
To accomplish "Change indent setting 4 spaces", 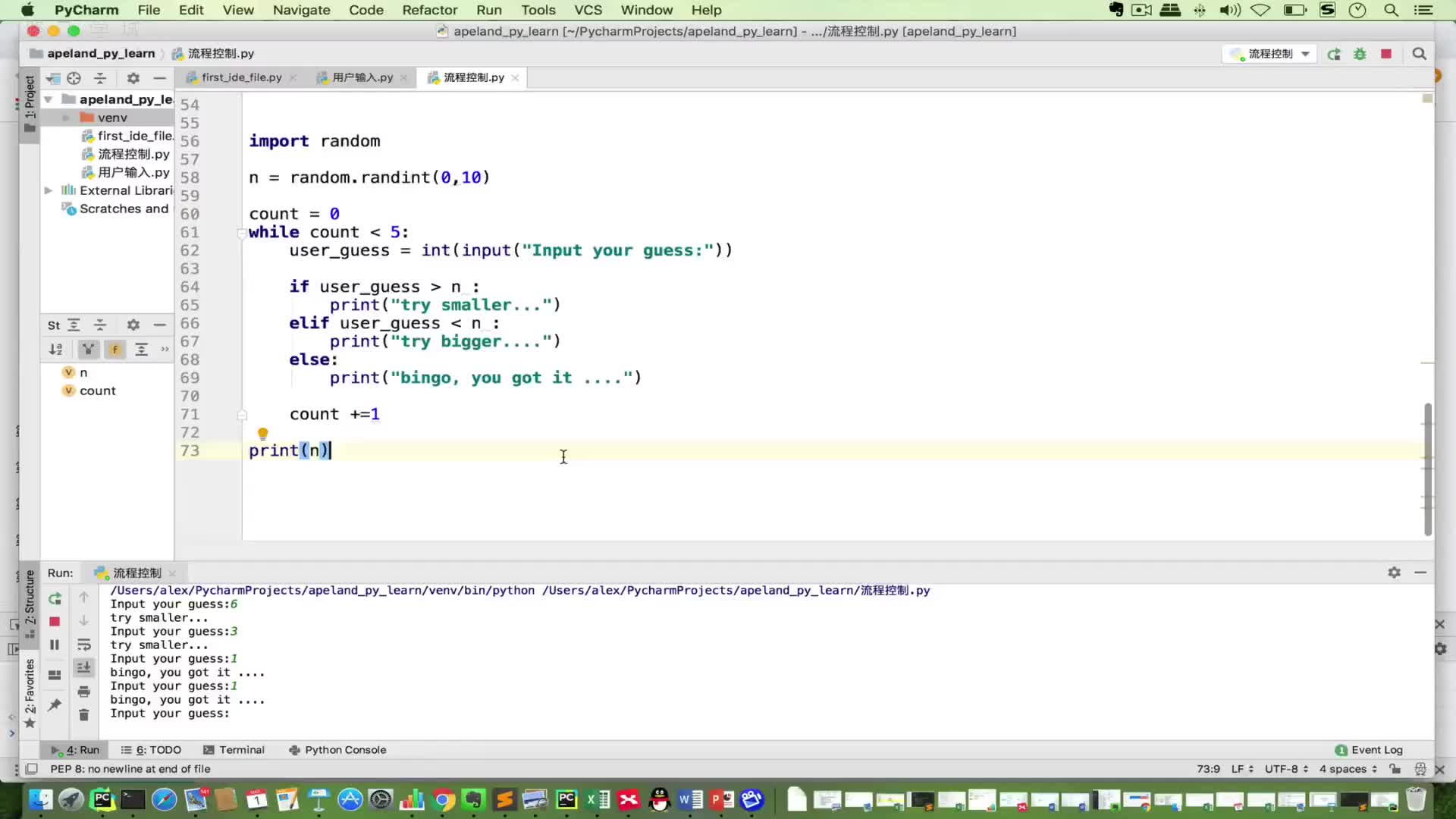I will coord(1348,769).
